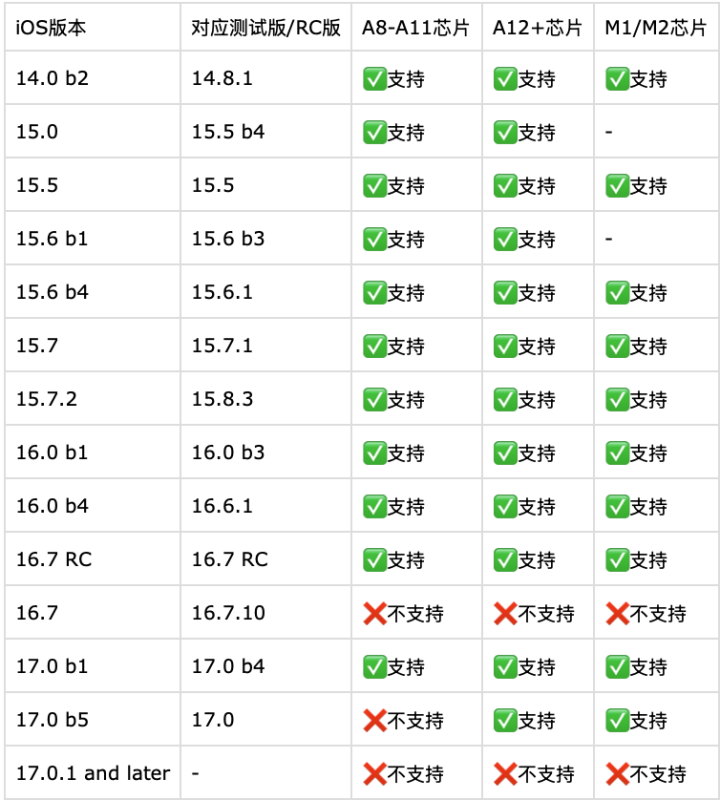Click the red X in row 17.0 b5 under A8-A11芯片
The height and width of the screenshot is (800, 720).
[x=375, y=720]
